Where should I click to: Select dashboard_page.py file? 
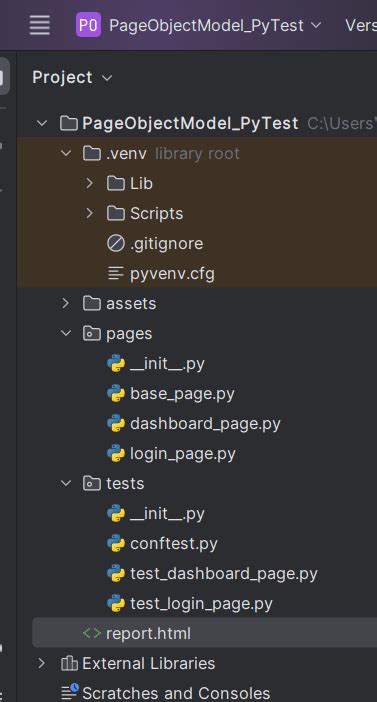pos(206,424)
